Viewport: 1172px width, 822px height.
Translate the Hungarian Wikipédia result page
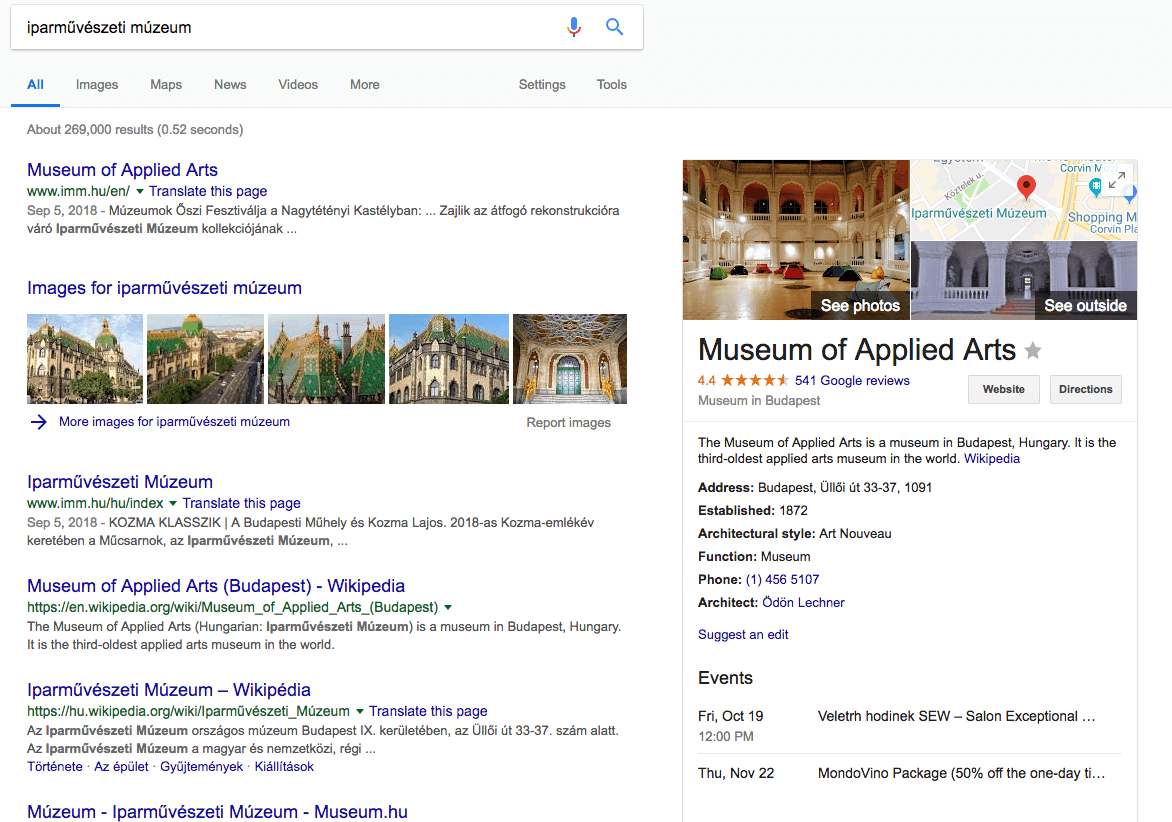pyautogui.click(x=428, y=711)
